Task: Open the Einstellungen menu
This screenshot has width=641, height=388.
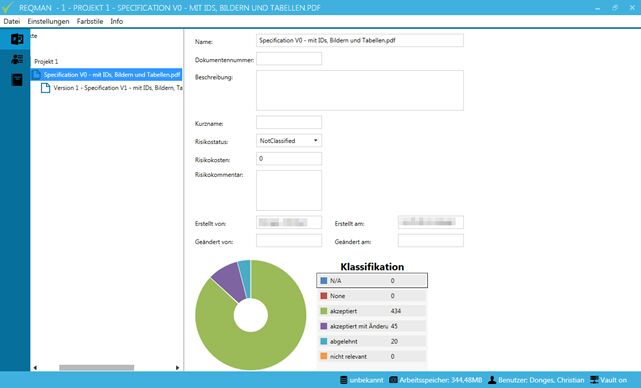Action: 48,21
